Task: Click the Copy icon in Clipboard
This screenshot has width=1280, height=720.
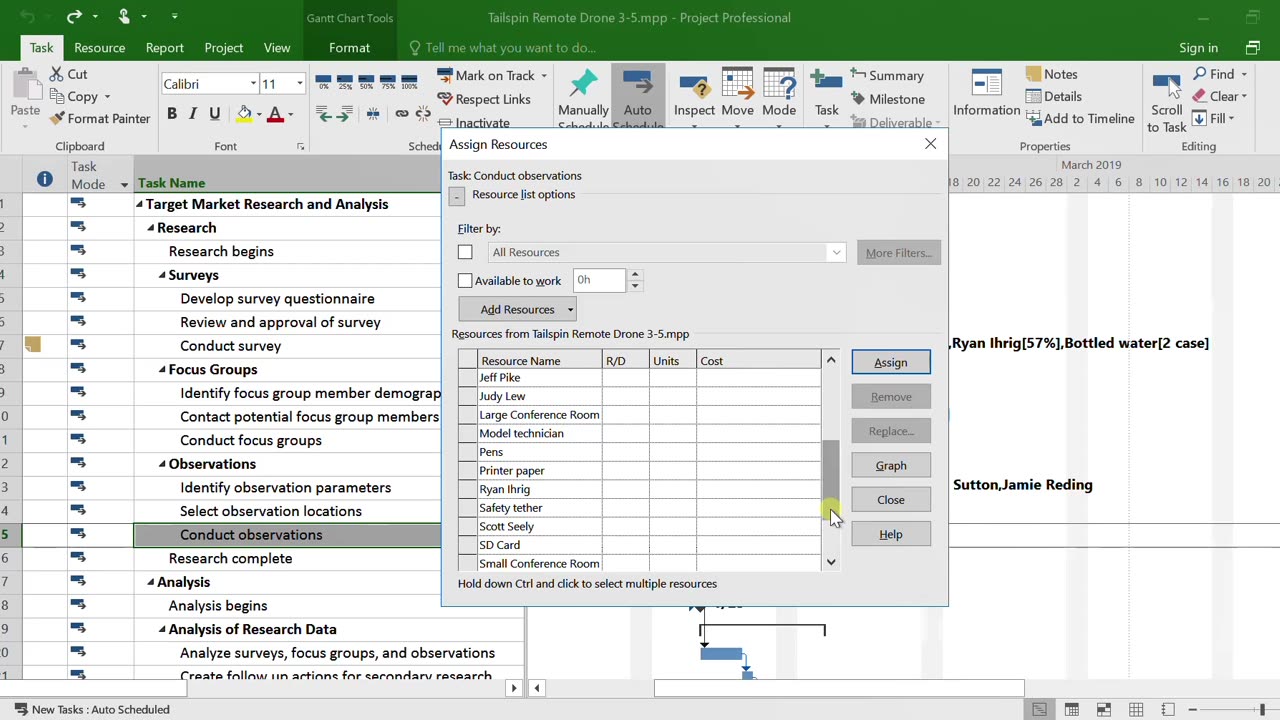Action: click(55, 96)
